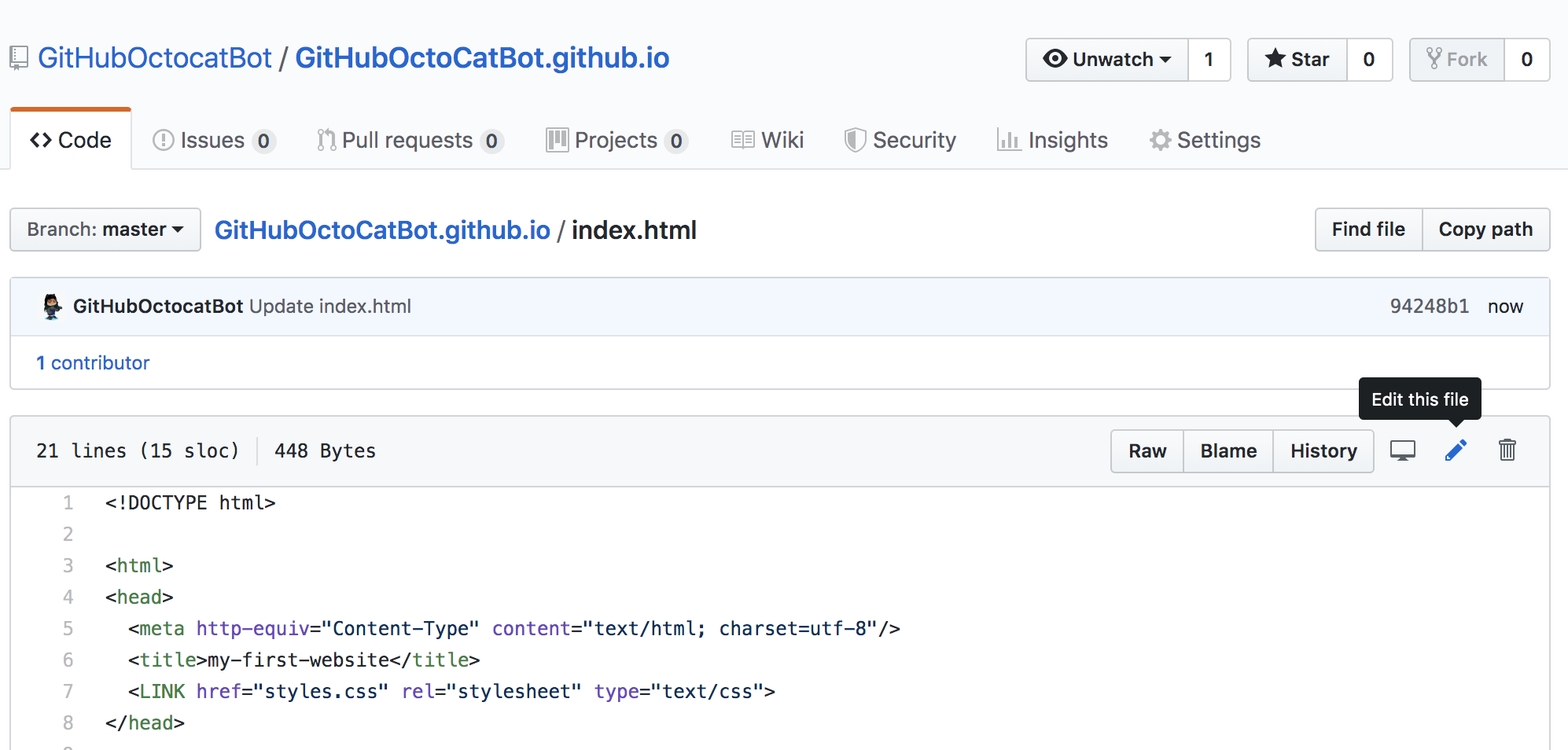The width and height of the screenshot is (1568, 750).
Task: Select line number 3 in the code
Action: (x=68, y=566)
